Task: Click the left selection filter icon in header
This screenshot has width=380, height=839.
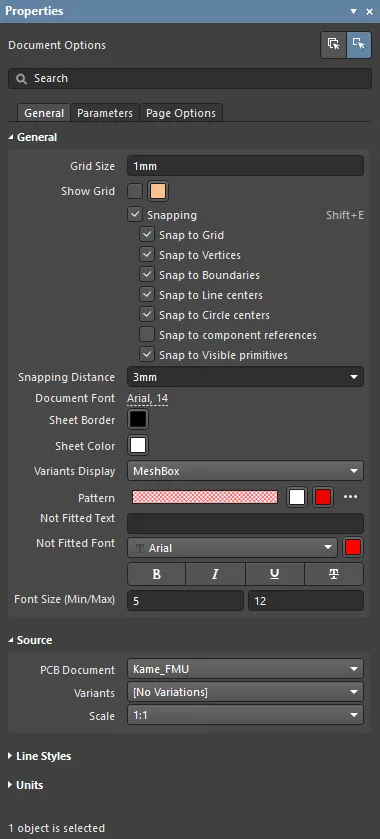Action: 333,44
